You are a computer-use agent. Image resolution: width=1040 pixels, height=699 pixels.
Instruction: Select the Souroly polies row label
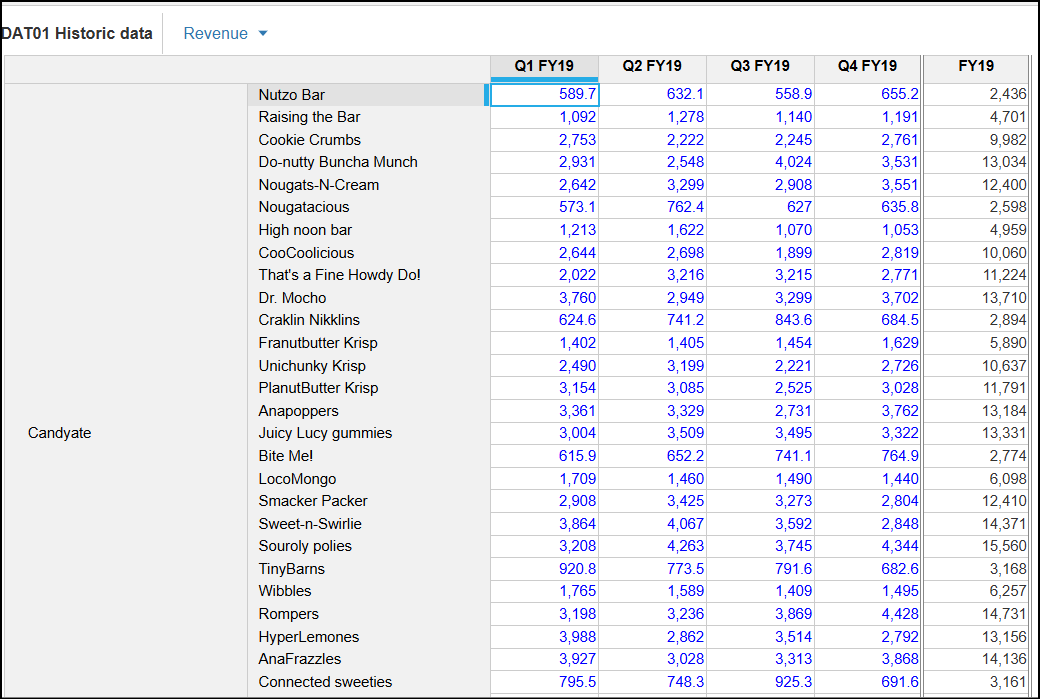coord(369,546)
